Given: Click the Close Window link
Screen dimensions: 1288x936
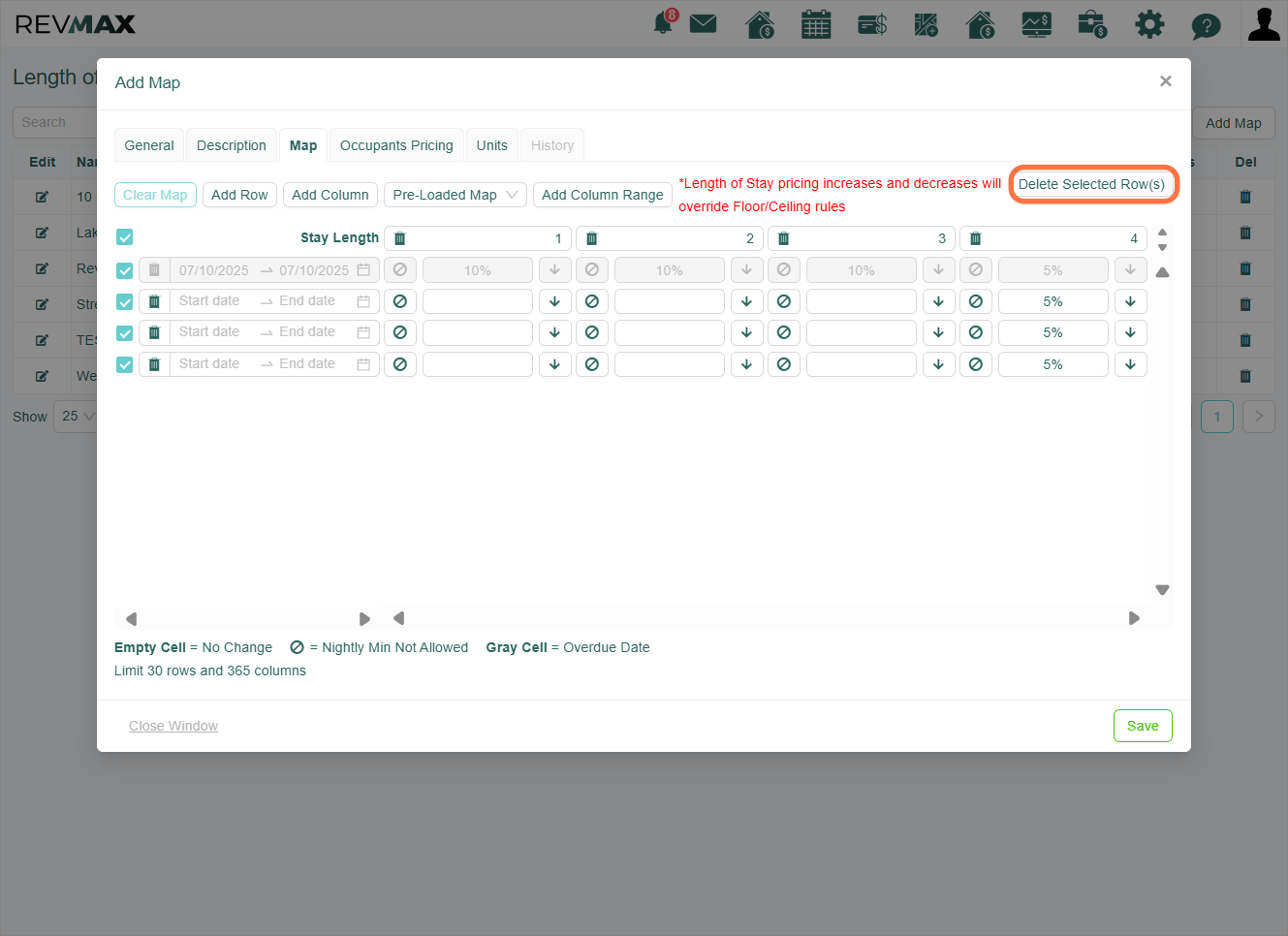Looking at the screenshot, I should 173,726.
